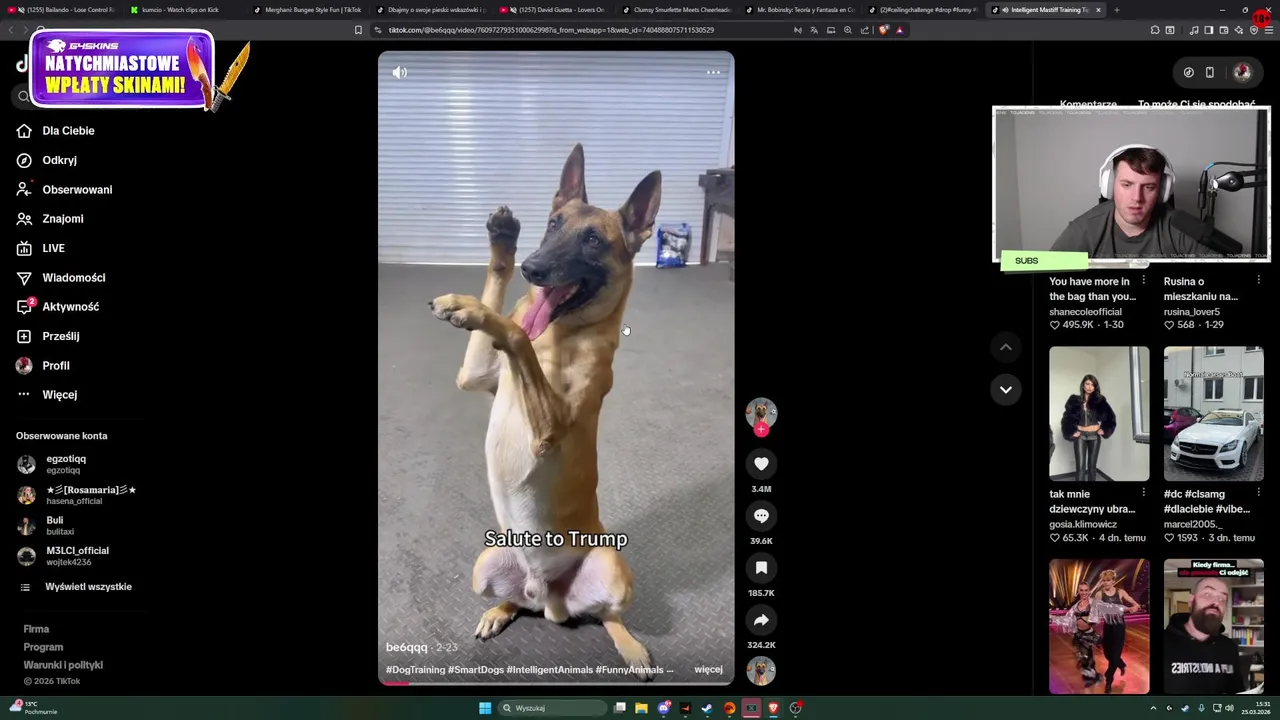
Task: Expand Więcej menu in the sidebar
Action: [59, 395]
